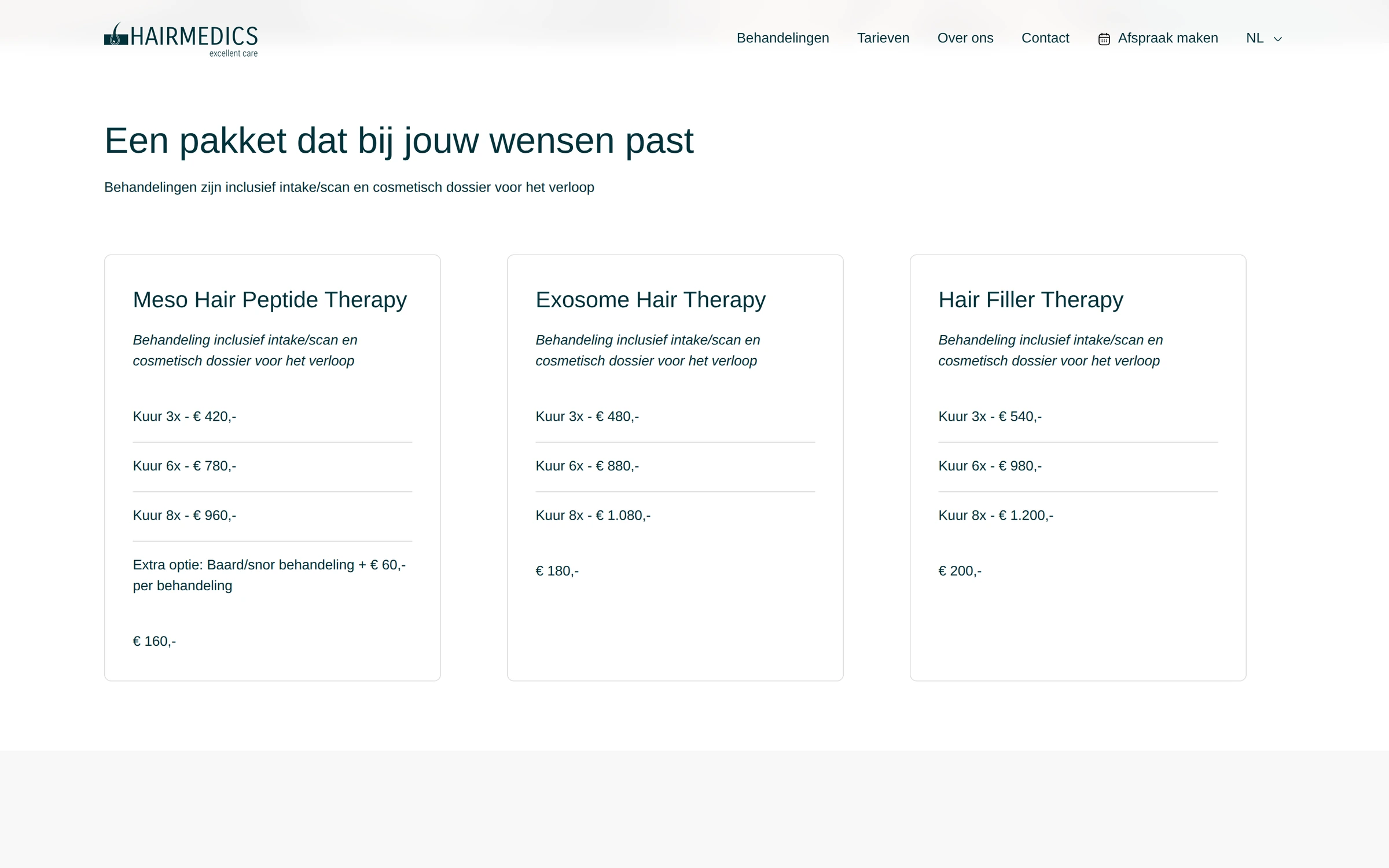Click the € 160,- price
The width and height of the screenshot is (1389, 868).
click(x=155, y=641)
